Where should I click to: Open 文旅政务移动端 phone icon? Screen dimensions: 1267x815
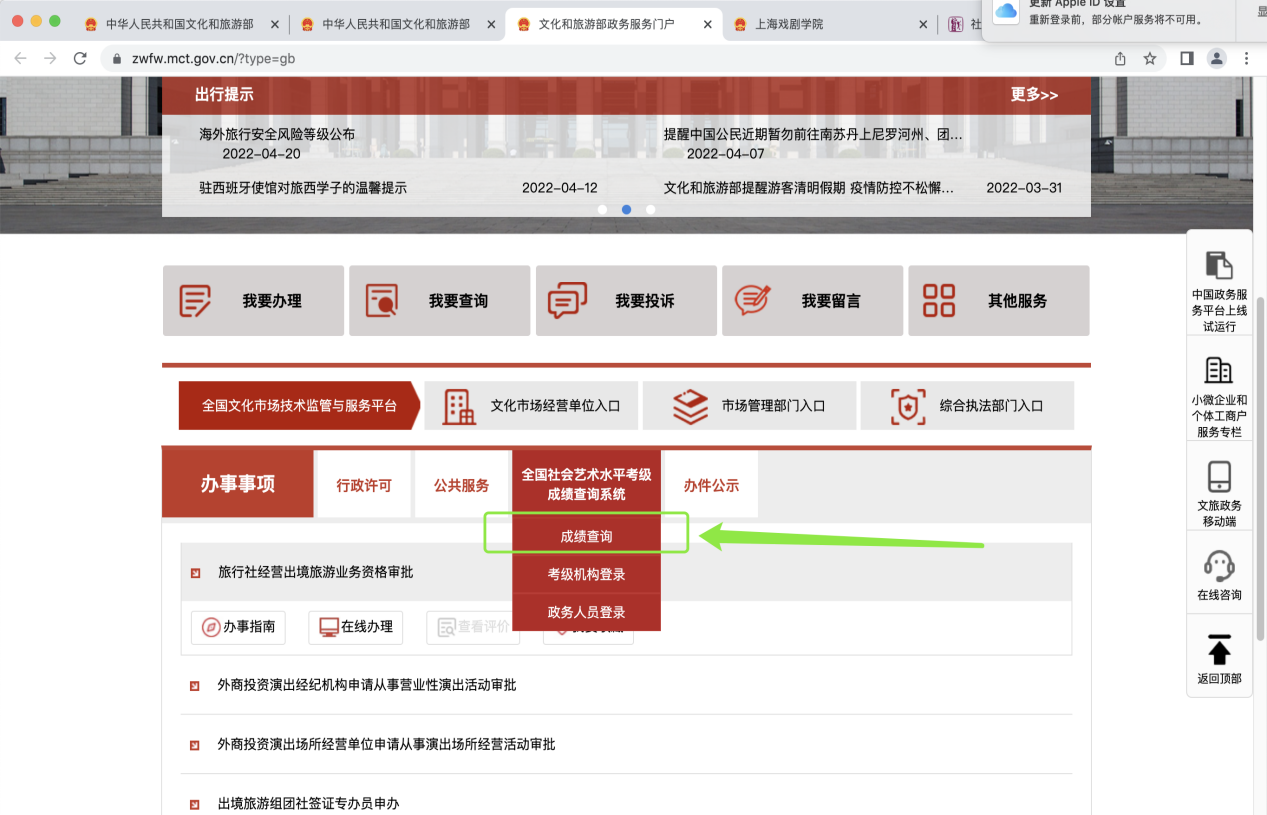(1219, 477)
